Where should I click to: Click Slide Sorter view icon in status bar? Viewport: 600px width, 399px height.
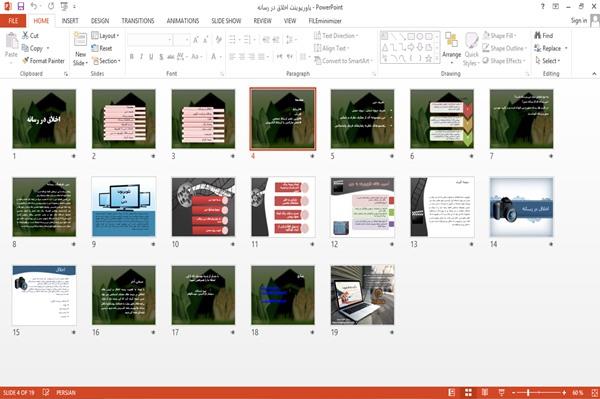(468, 392)
